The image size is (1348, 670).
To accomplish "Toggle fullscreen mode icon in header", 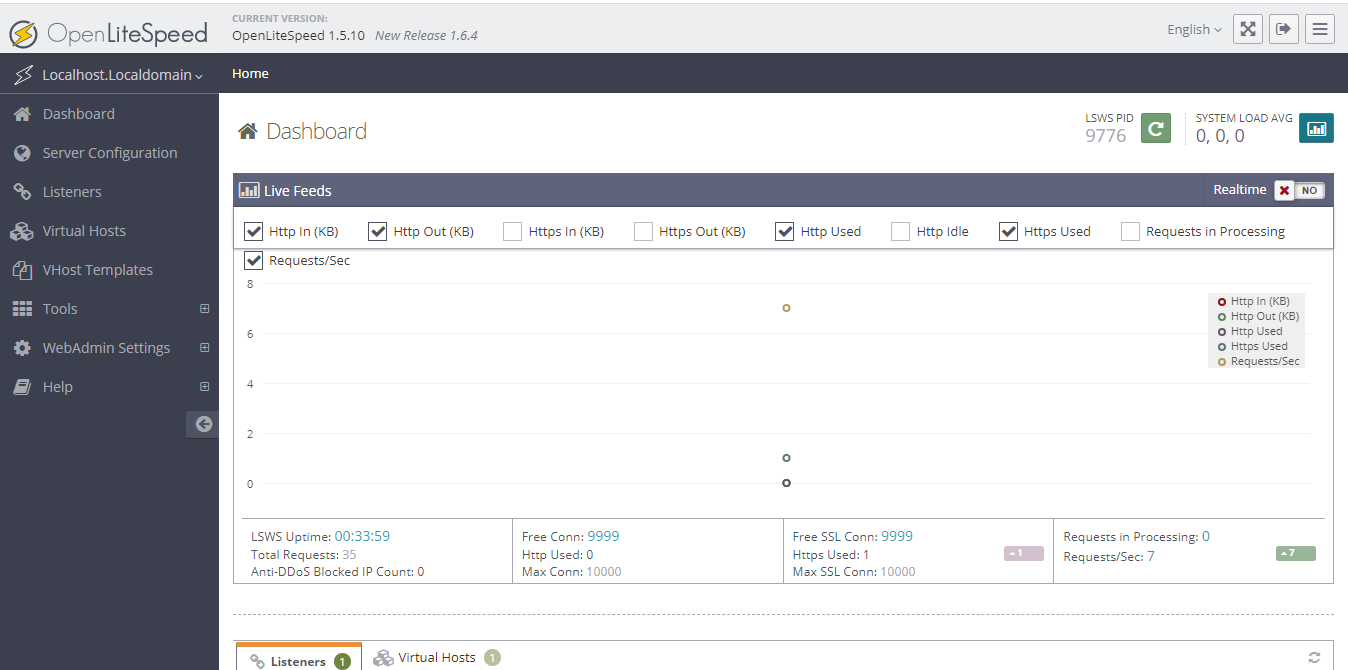I will point(1247,29).
